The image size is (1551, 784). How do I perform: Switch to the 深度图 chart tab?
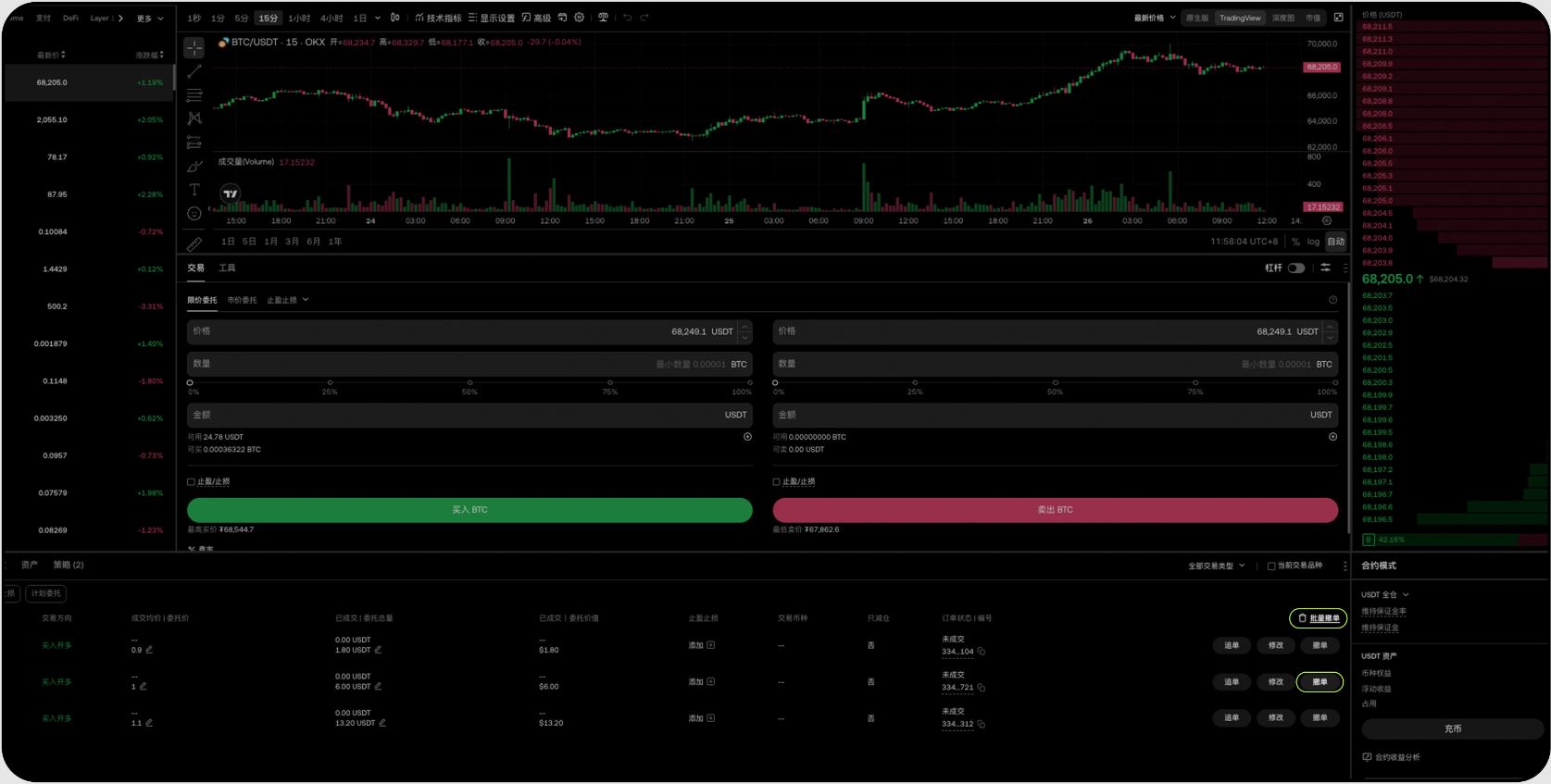tap(1282, 18)
